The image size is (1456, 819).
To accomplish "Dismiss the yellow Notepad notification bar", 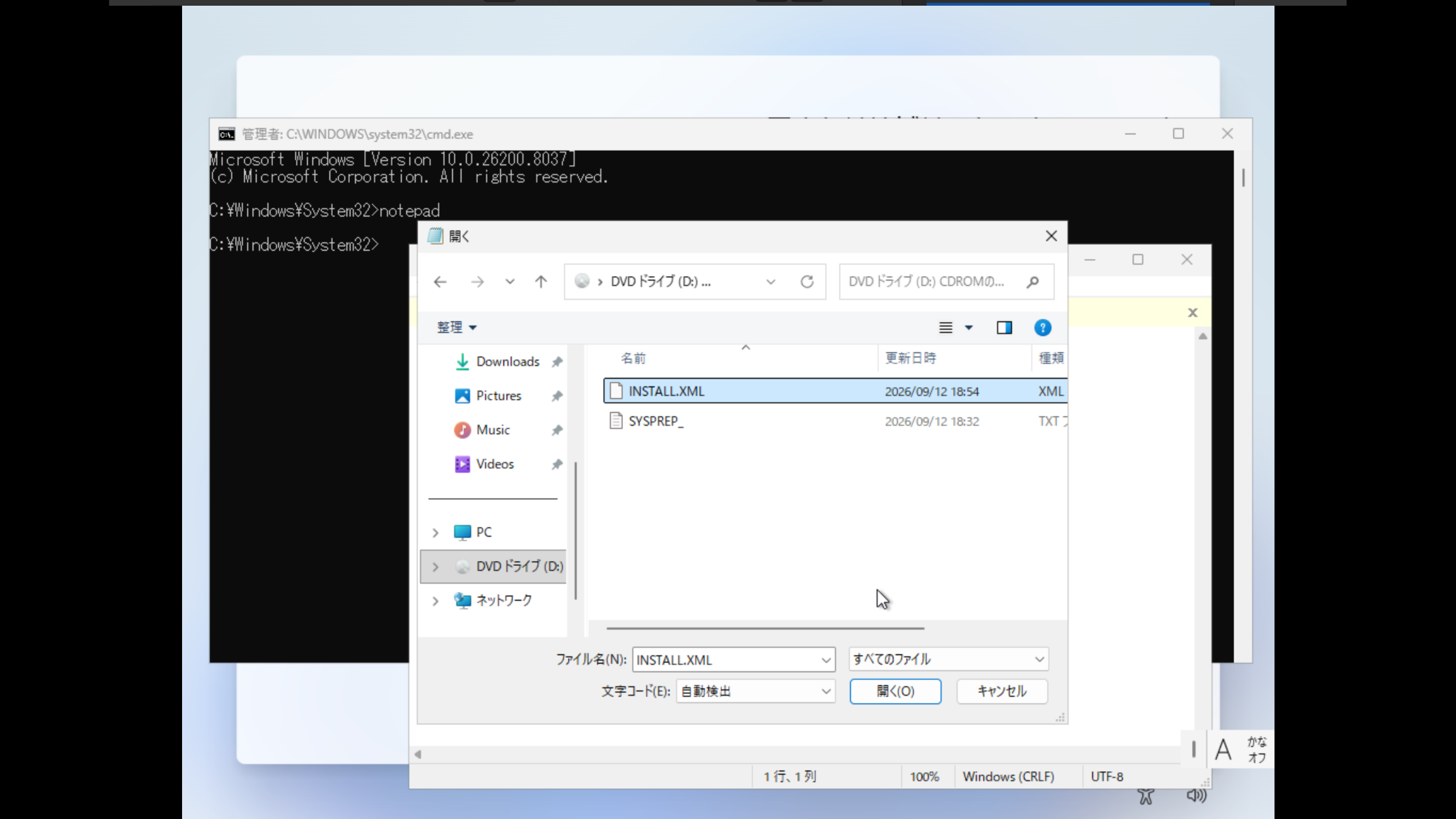I will pos(1193,312).
